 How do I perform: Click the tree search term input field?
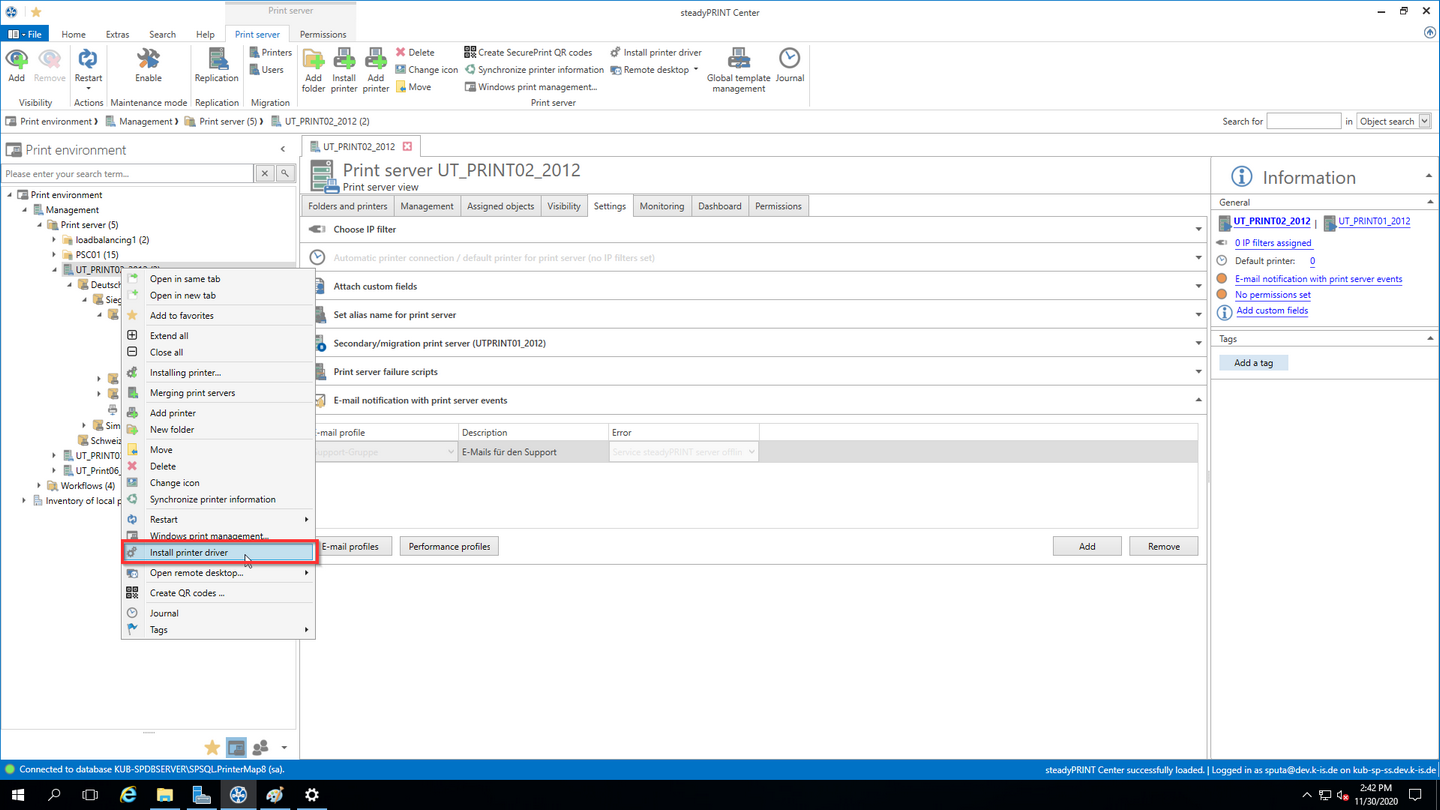pos(128,174)
